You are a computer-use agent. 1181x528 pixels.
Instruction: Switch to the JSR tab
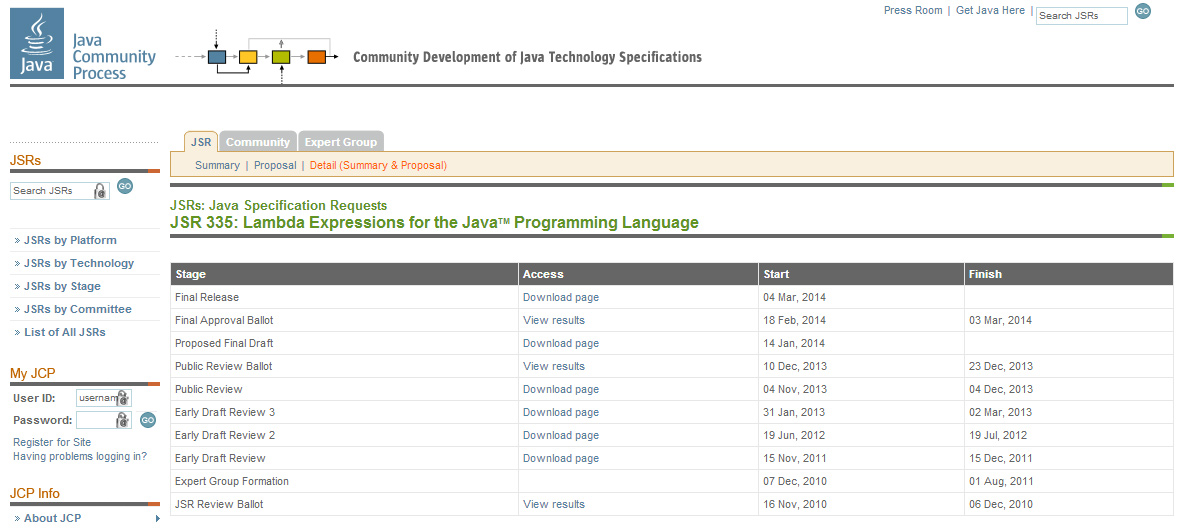201,142
